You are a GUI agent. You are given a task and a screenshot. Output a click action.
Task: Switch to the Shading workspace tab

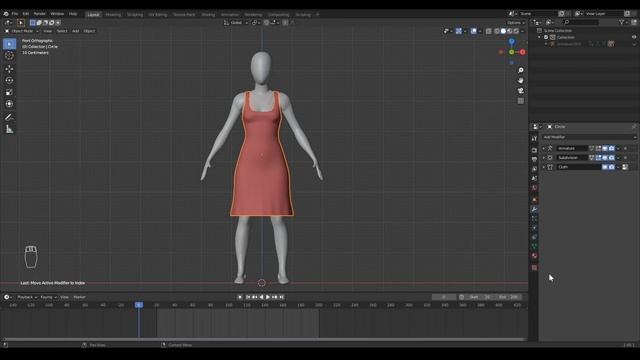click(x=208, y=14)
